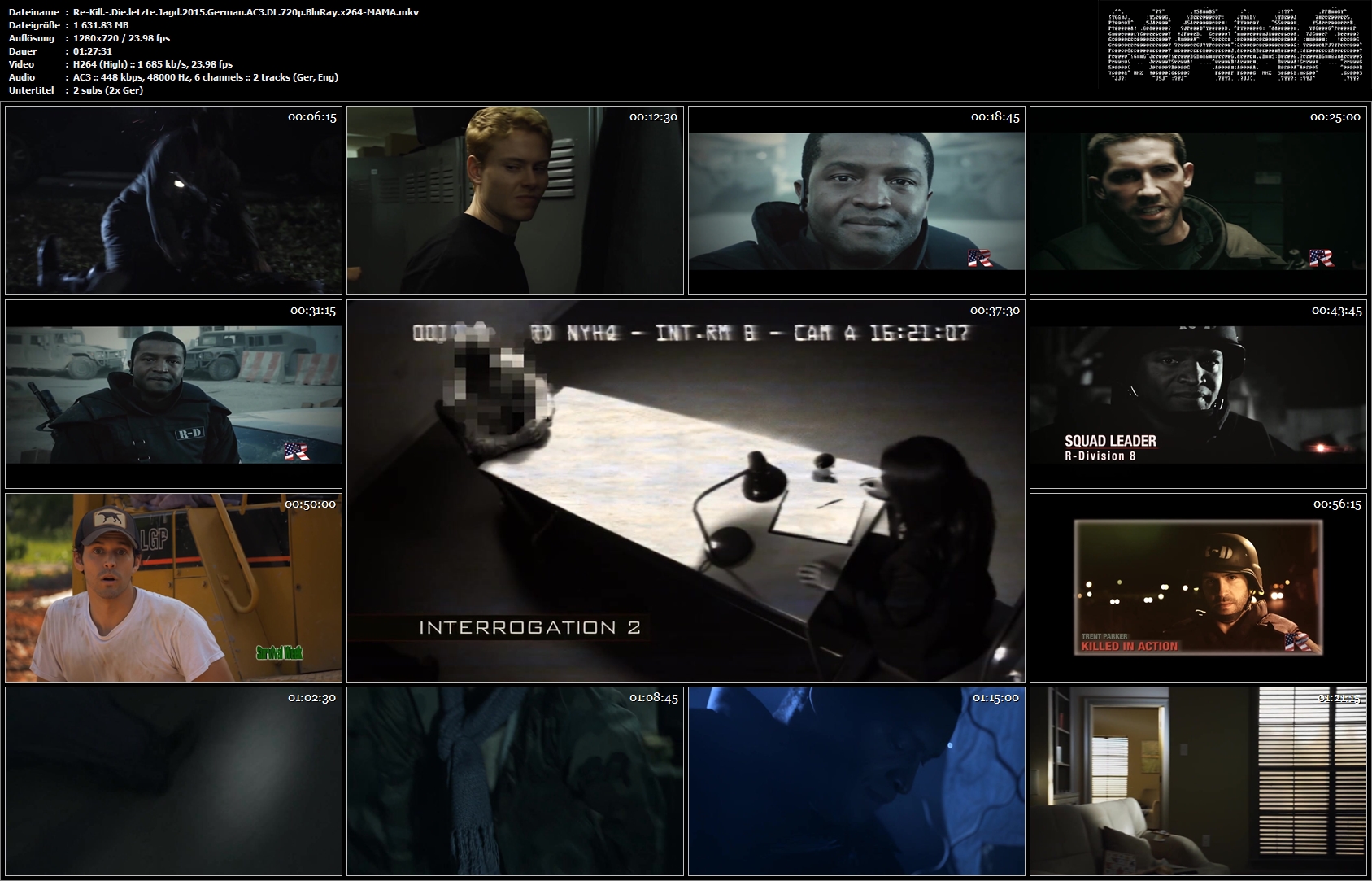
Task: Click the blue-tinted frame at 01:15:00
Action: (856, 781)
